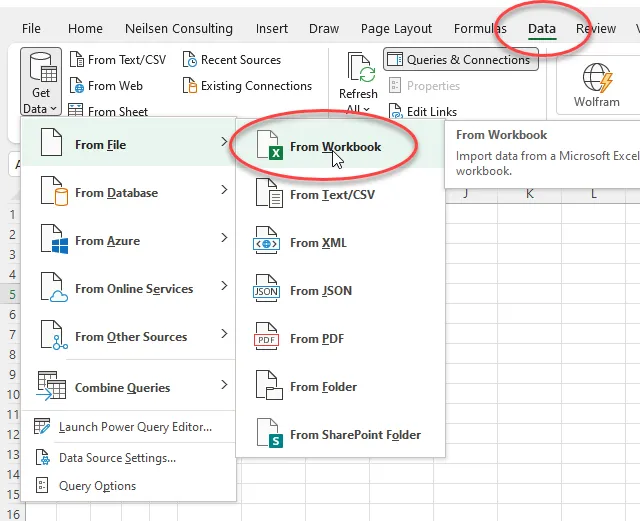640x521 pixels.
Task: Choose From XML menu entry
Action: click(x=340, y=243)
